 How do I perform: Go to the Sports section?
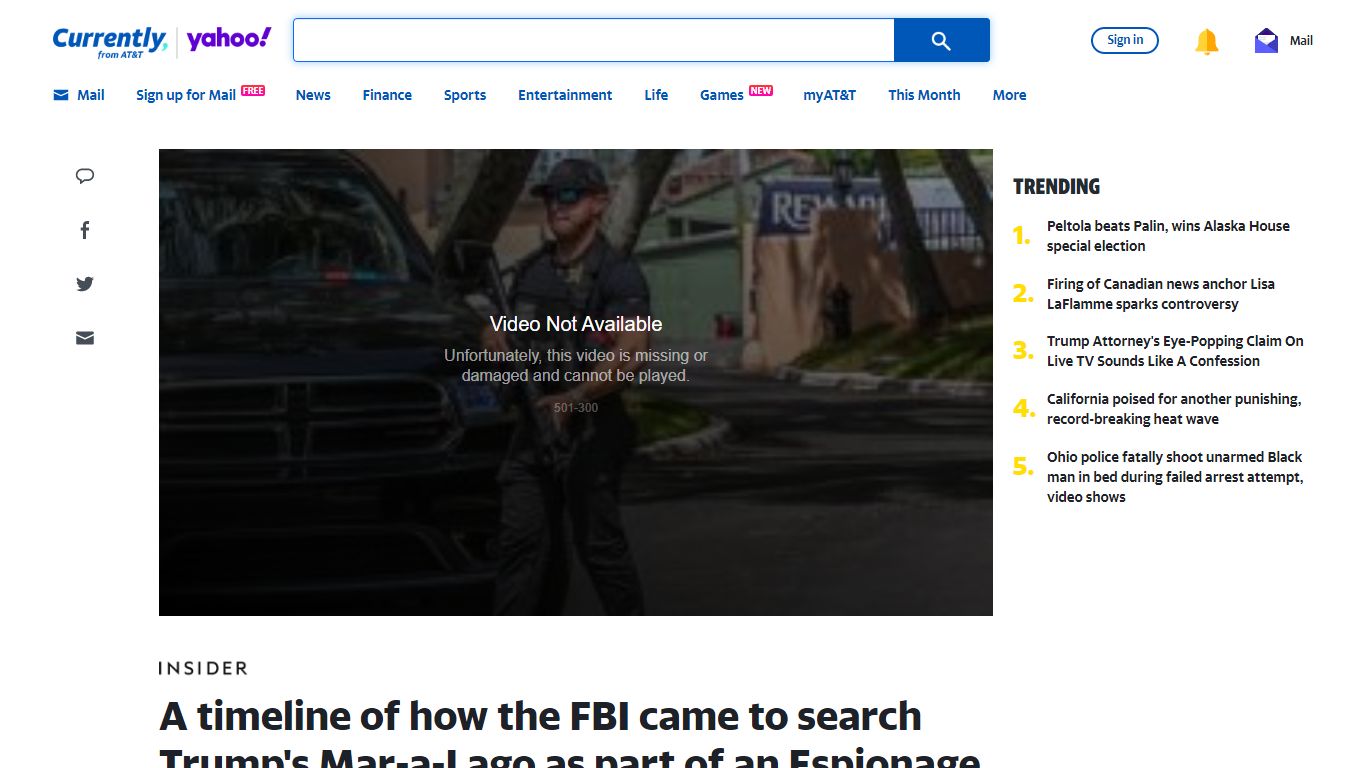(x=465, y=95)
